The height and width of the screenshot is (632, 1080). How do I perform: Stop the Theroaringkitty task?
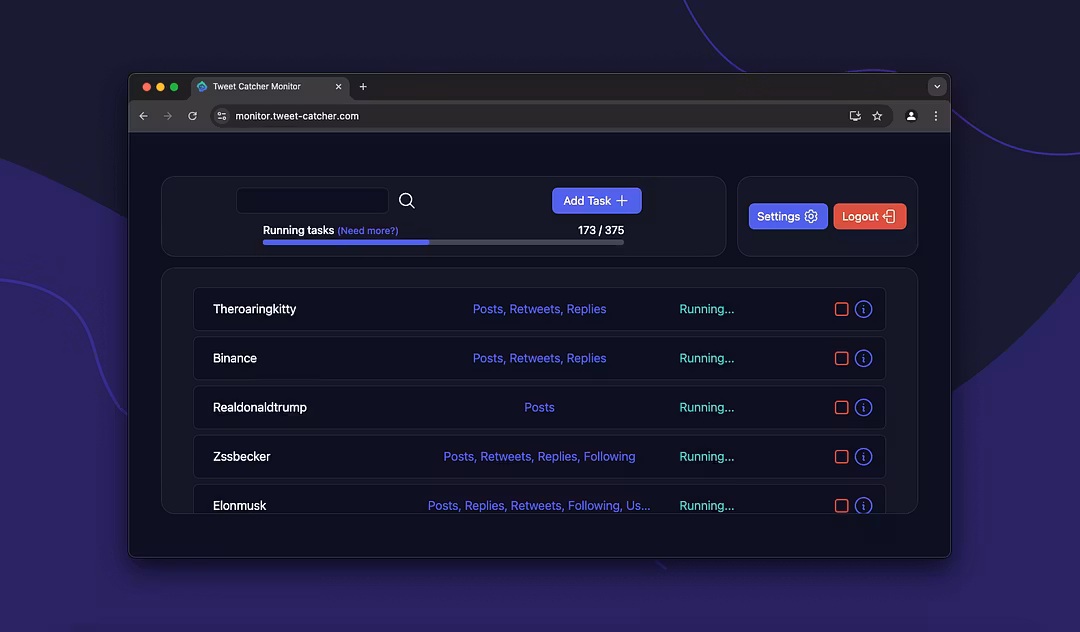(841, 309)
